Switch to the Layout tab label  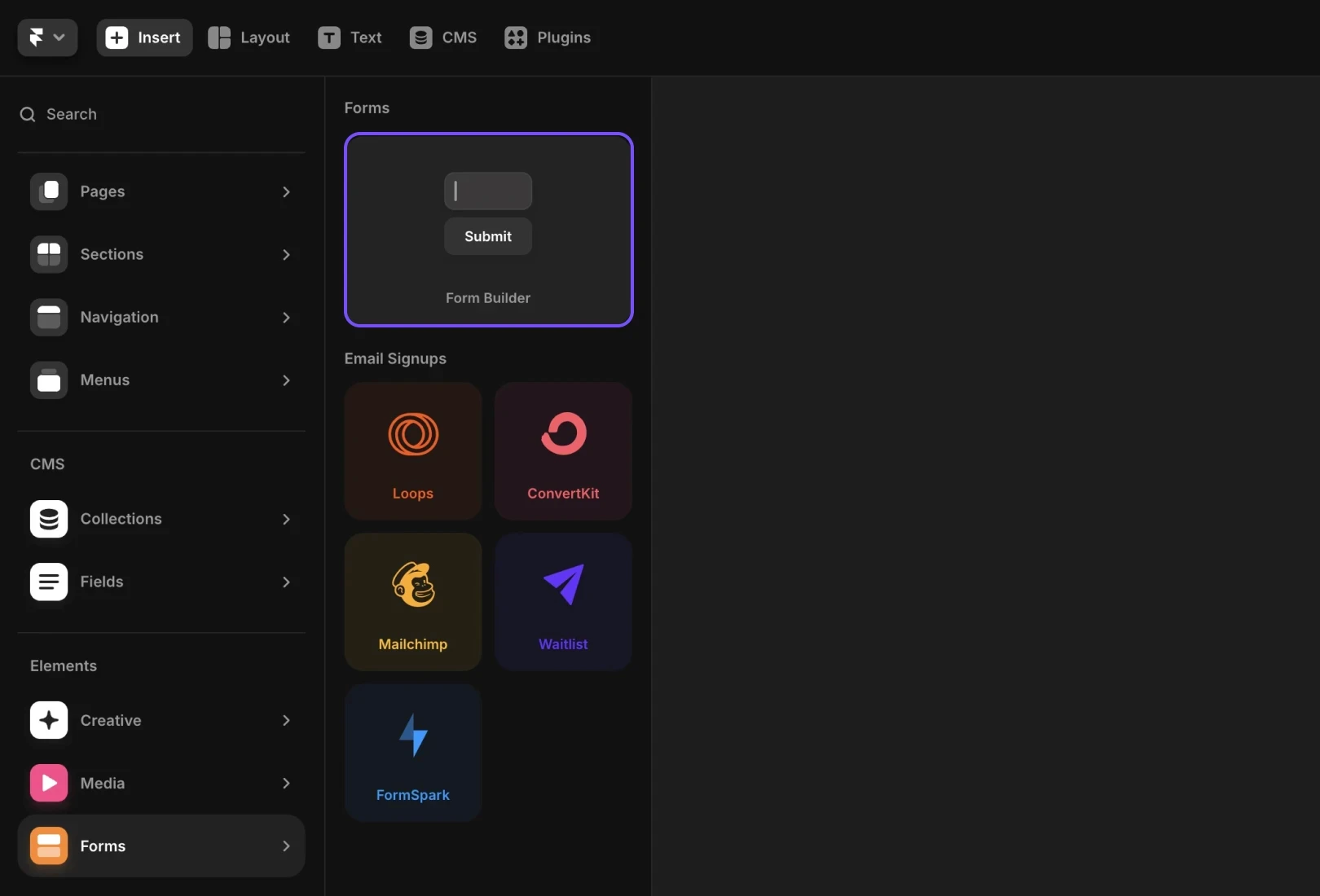click(265, 37)
